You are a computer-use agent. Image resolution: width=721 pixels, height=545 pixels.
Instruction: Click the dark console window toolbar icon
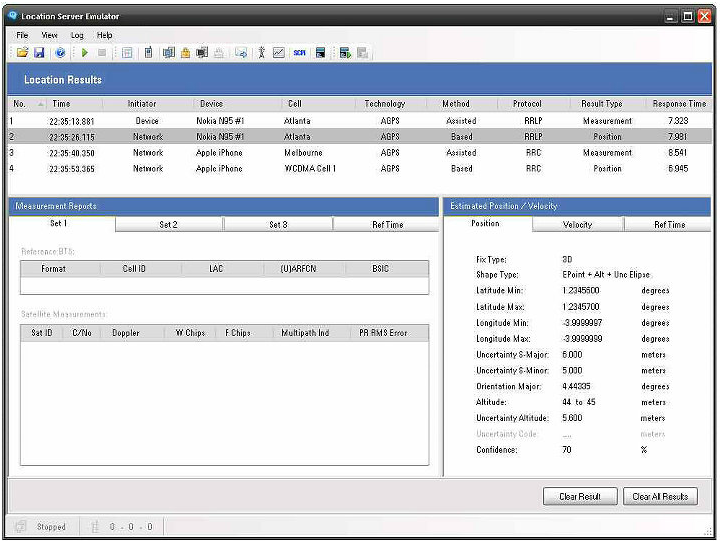tap(320, 52)
